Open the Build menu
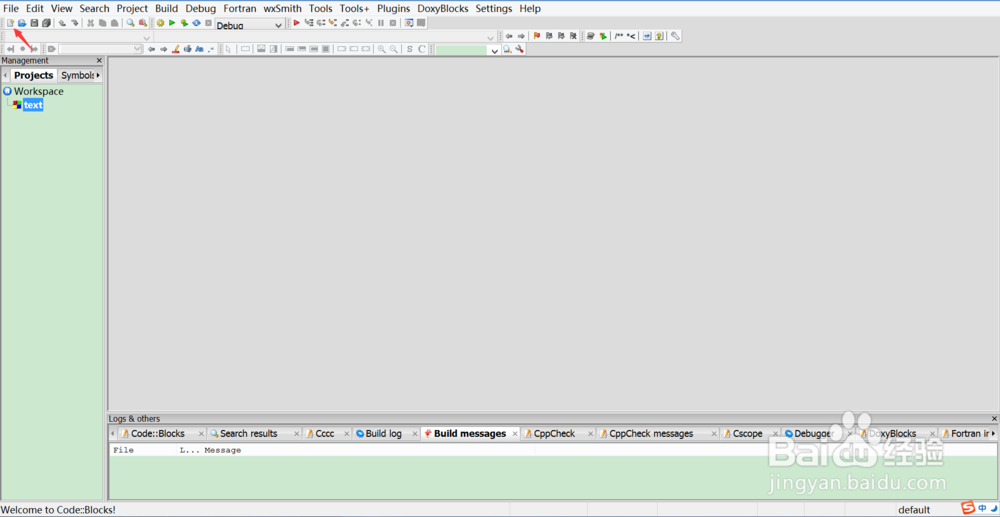 point(166,8)
